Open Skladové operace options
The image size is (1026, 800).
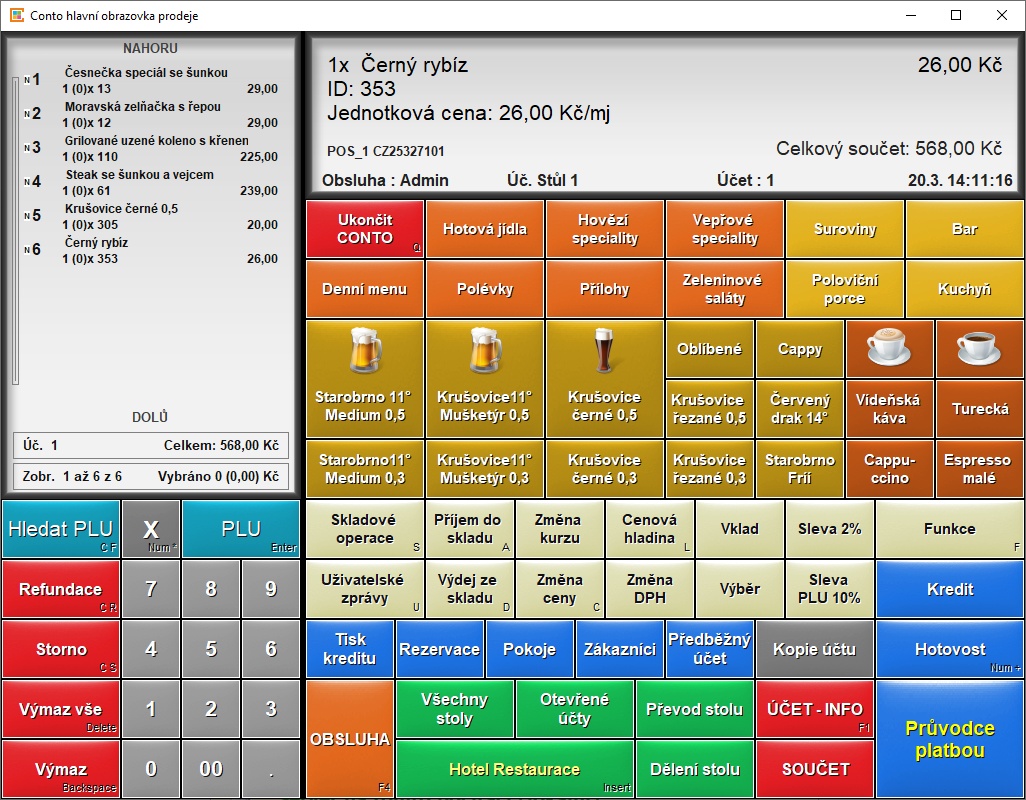[364, 529]
